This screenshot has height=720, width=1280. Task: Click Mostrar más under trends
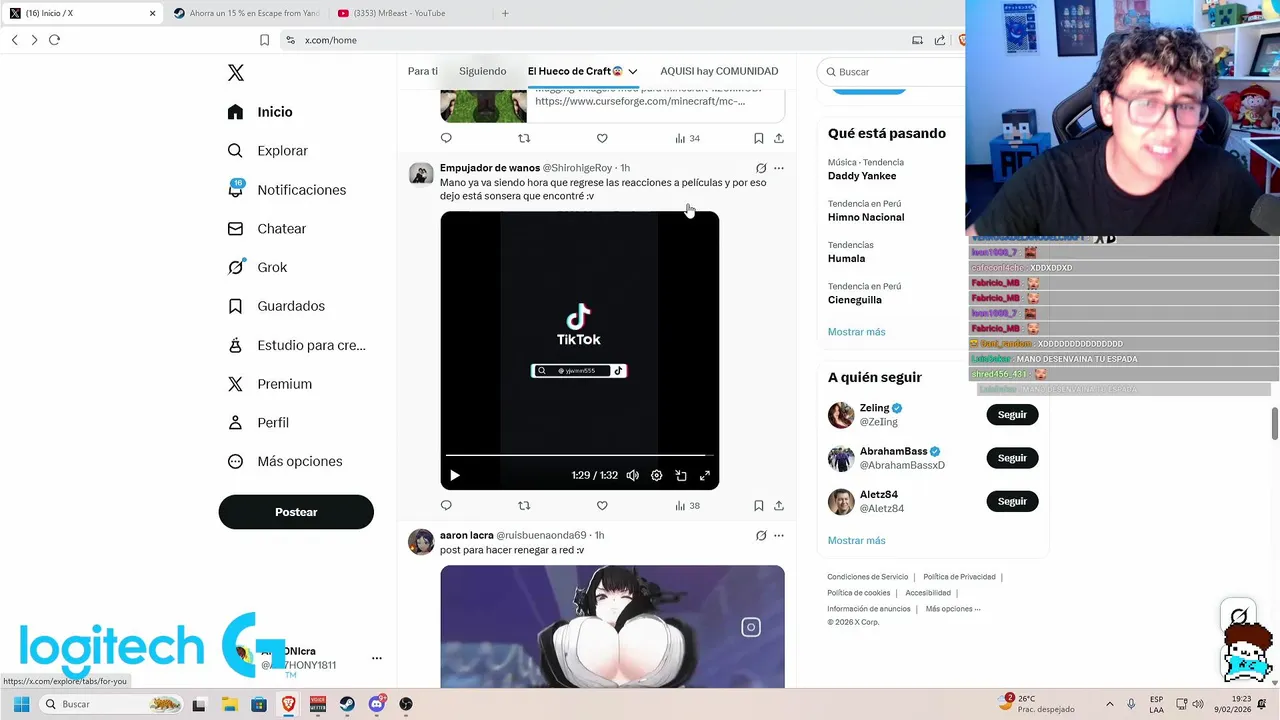[856, 332]
